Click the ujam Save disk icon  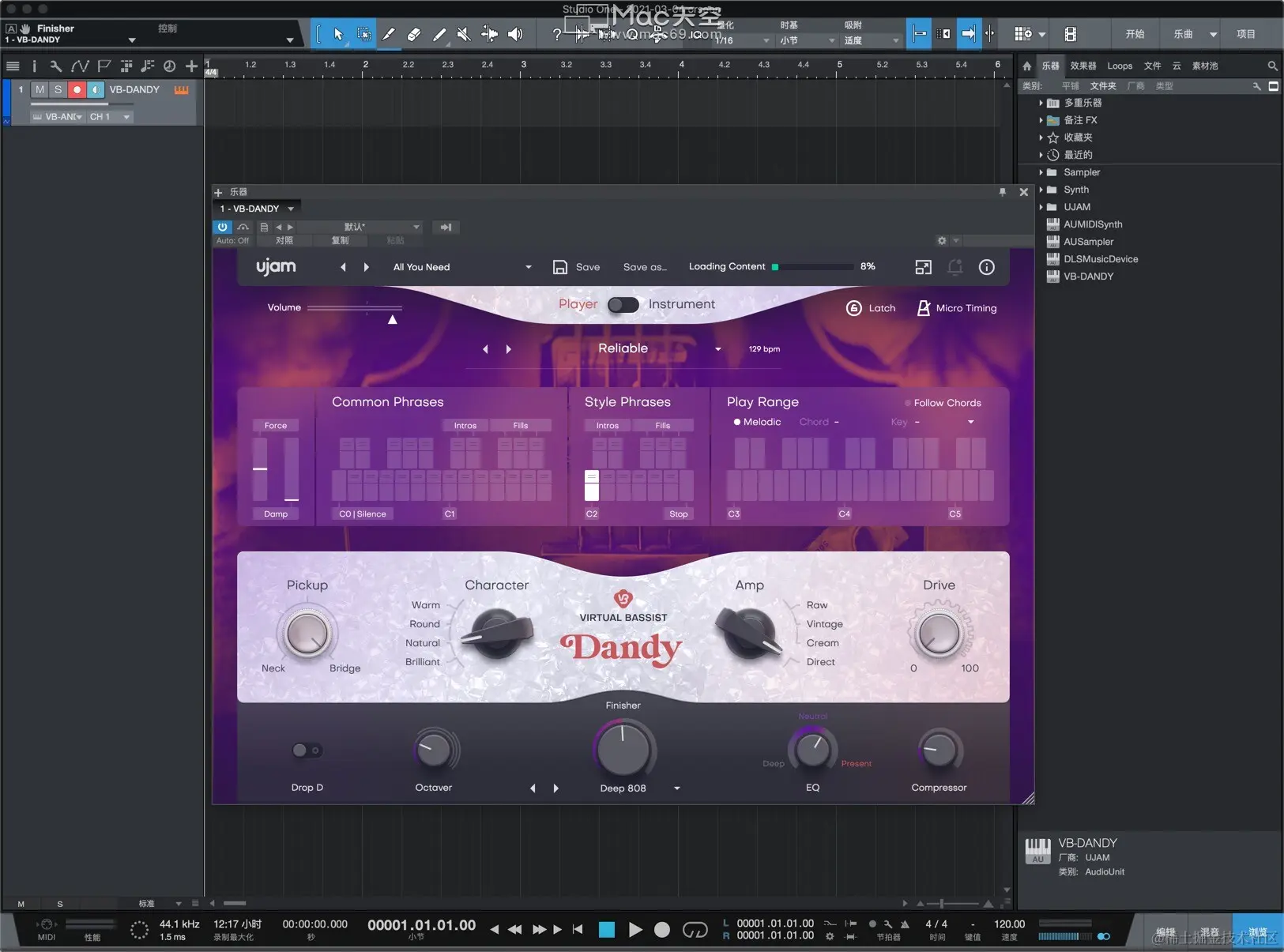click(560, 267)
